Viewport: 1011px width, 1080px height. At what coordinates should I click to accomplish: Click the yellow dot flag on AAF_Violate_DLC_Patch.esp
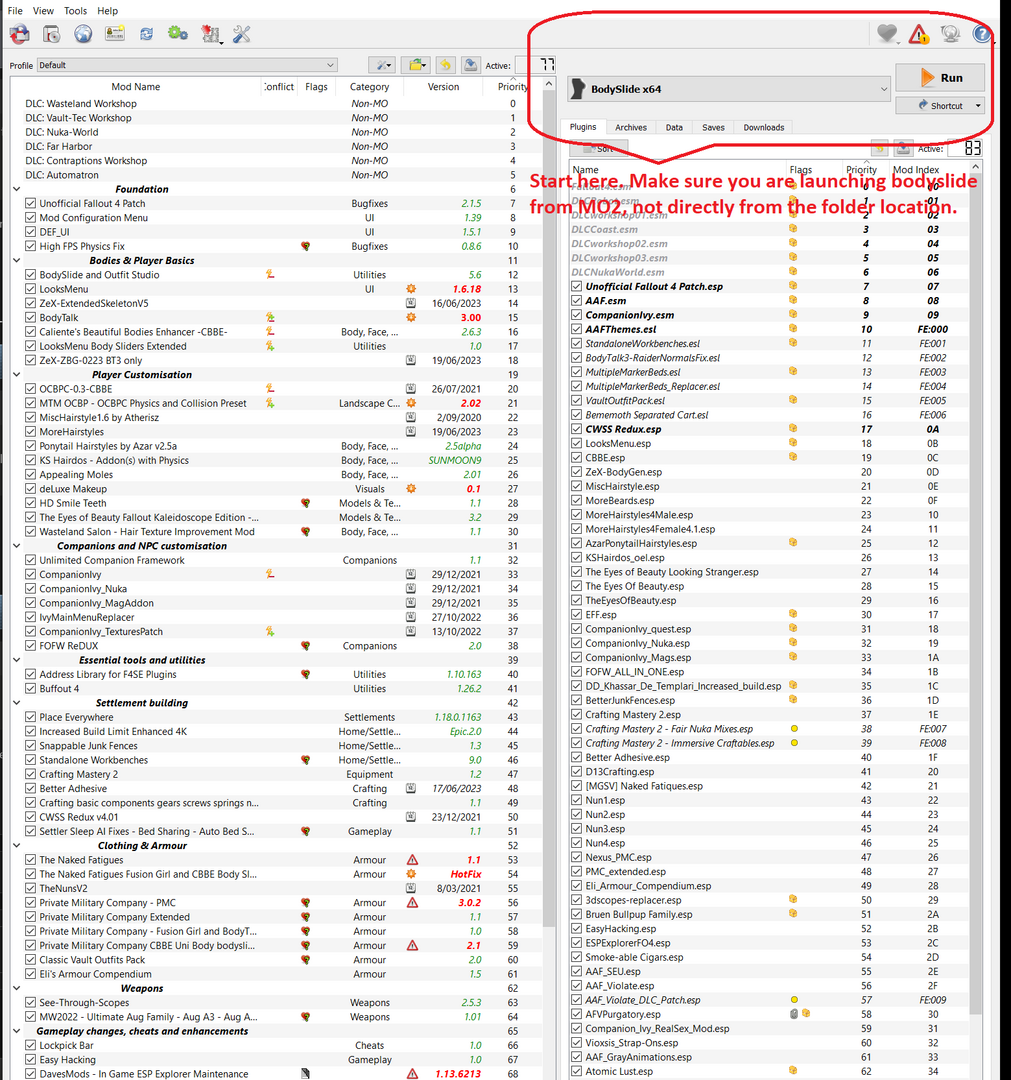[794, 999]
